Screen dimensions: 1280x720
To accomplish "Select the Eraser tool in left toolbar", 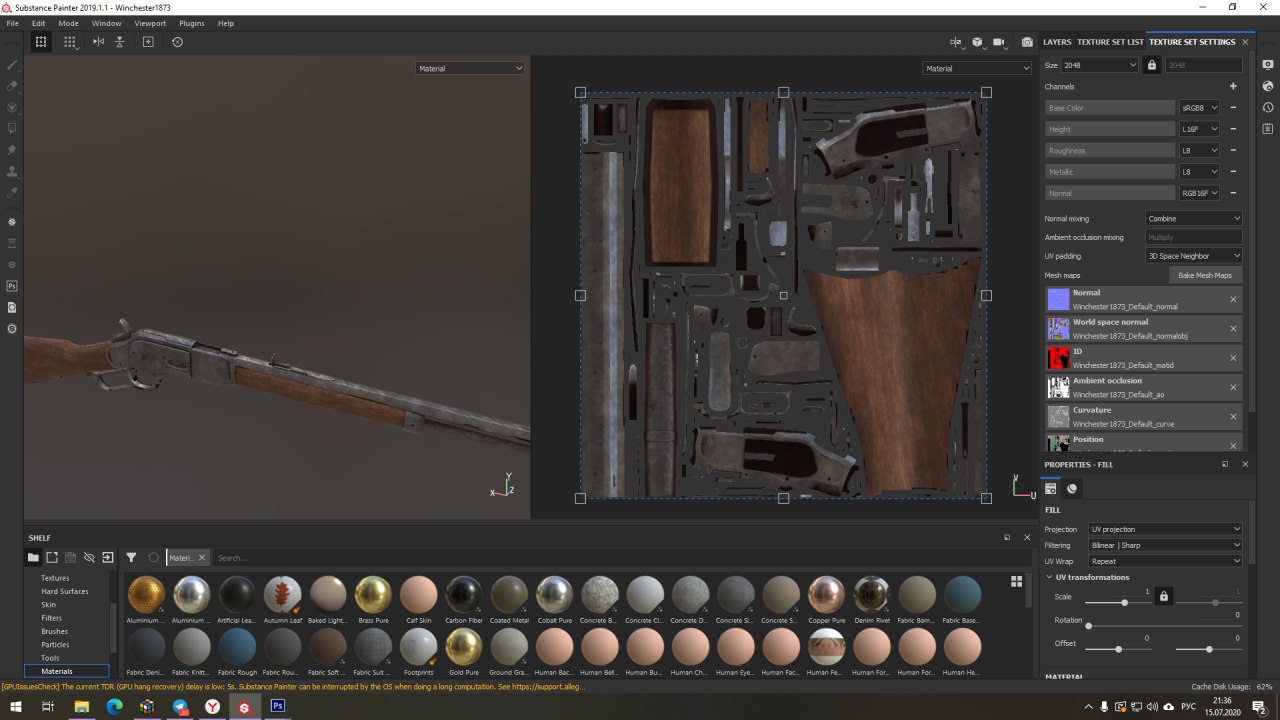I will click(x=12, y=86).
